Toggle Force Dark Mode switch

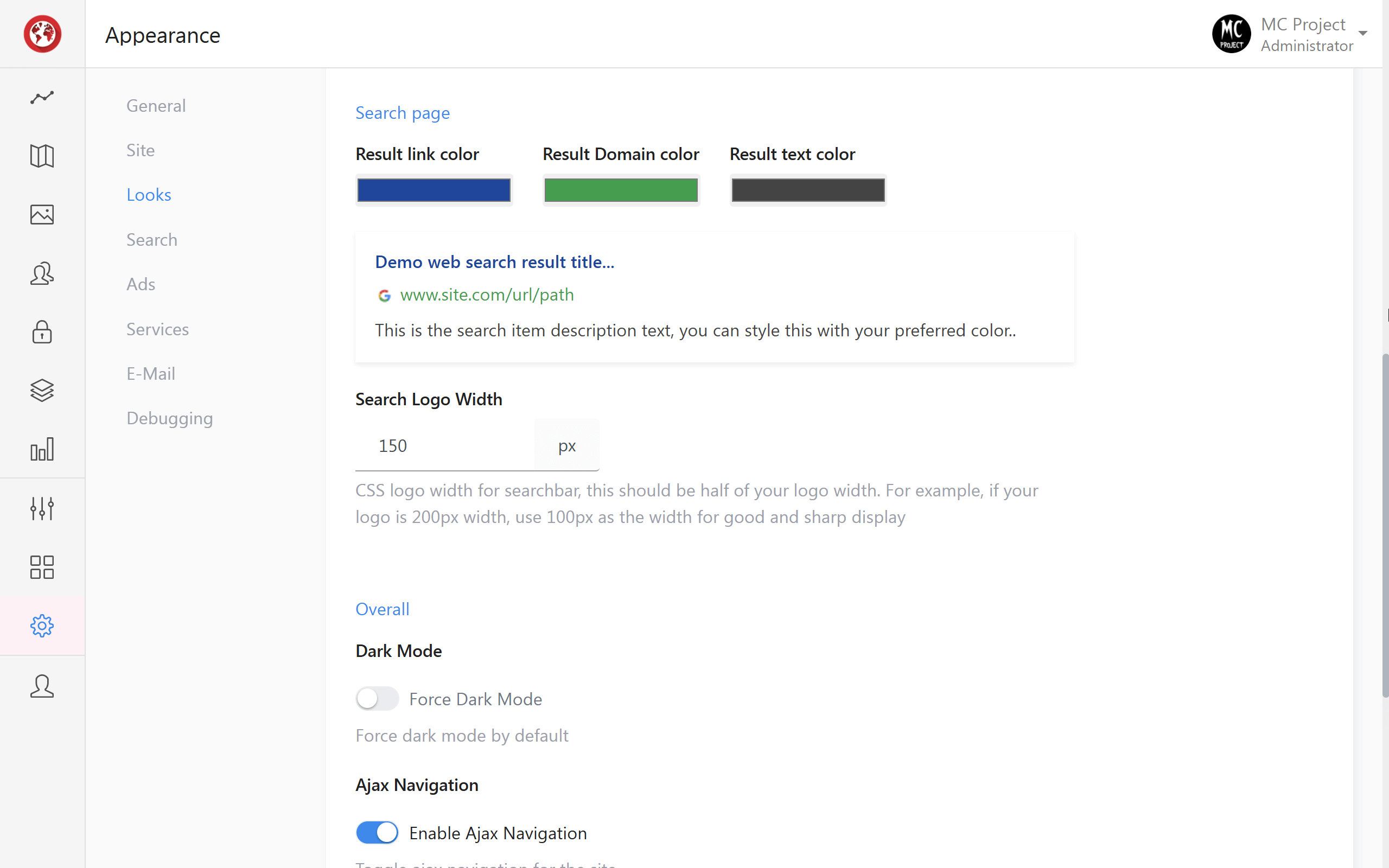point(377,699)
